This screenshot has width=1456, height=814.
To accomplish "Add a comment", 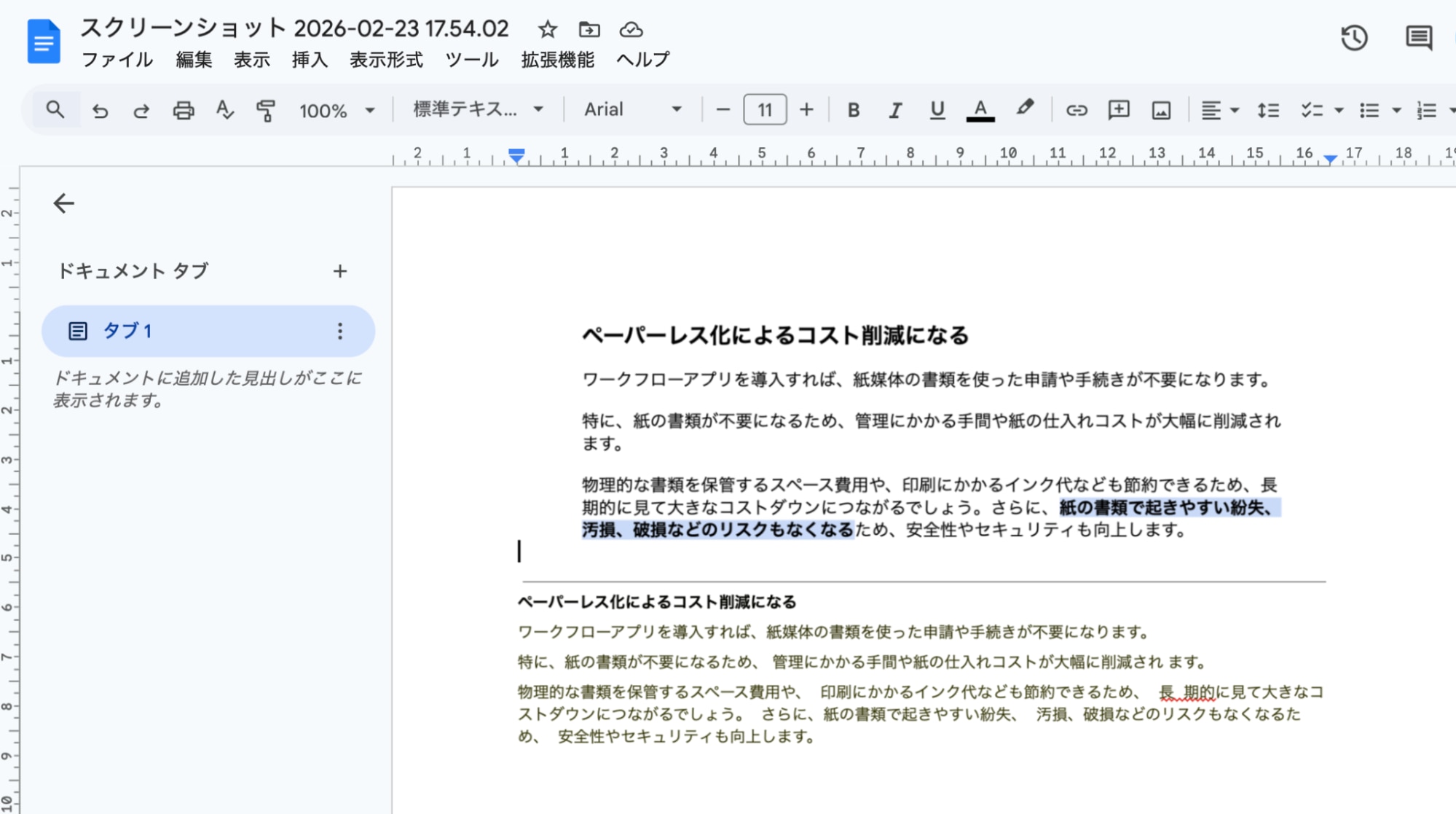I will point(1119,110).
